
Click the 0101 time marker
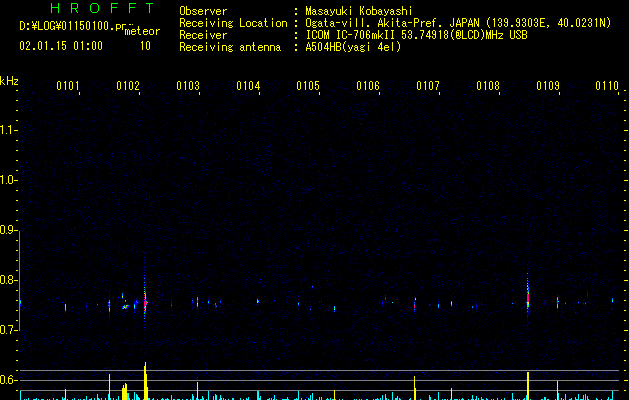(68, 86)
